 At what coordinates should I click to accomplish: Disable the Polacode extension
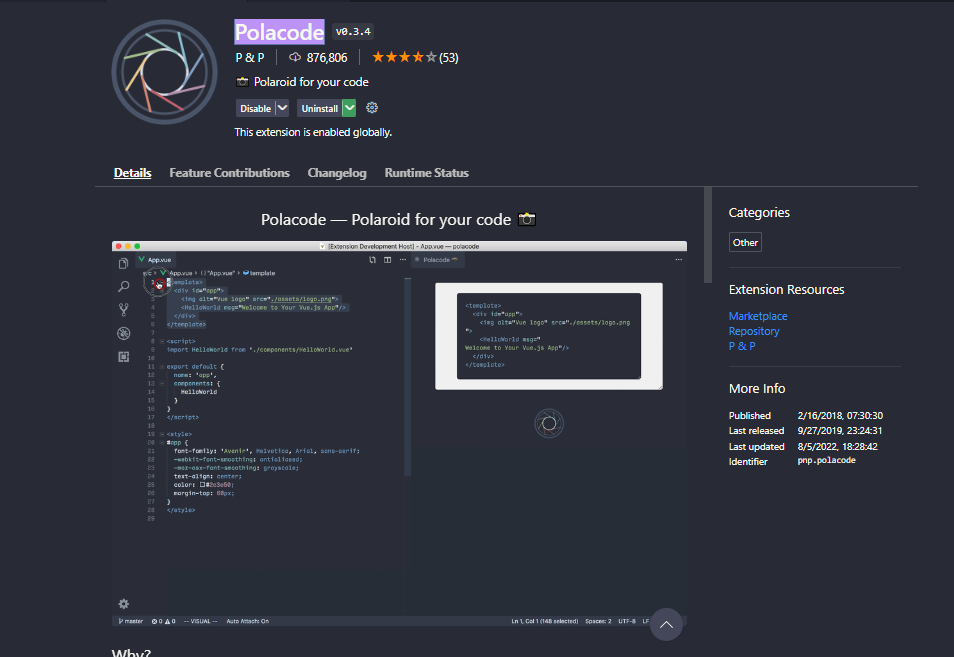point(256,108)
